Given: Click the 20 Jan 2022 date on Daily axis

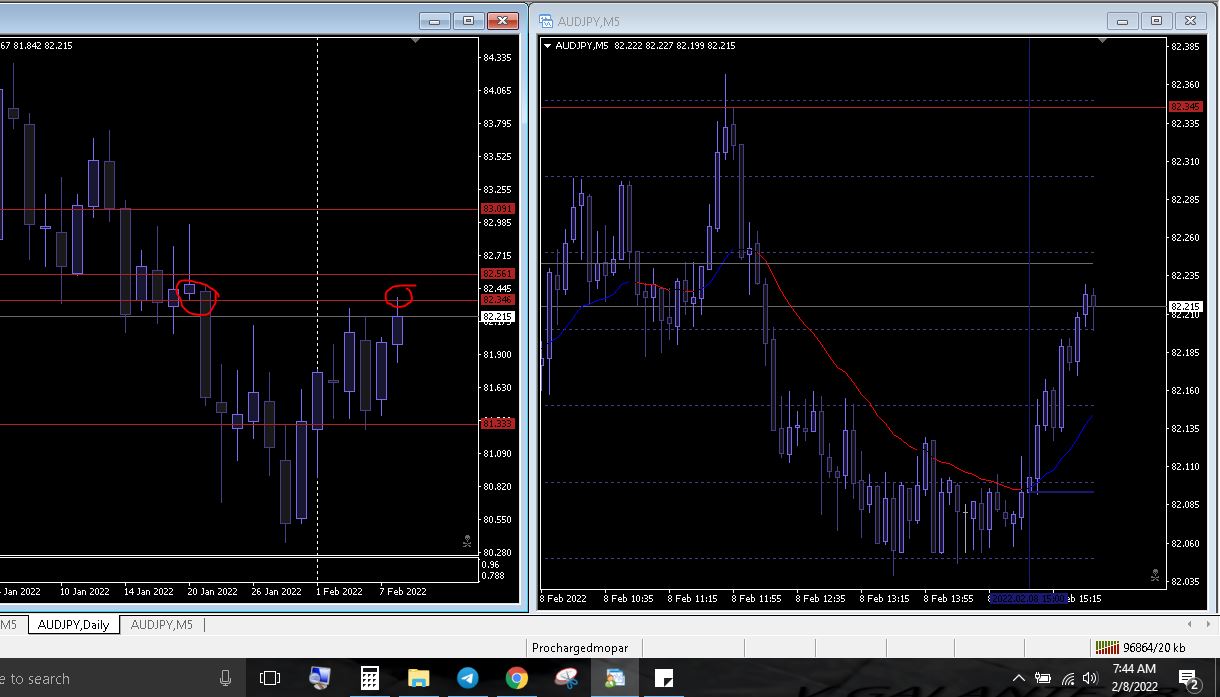Looking at the screenshot, I should (x=213, y=591).
